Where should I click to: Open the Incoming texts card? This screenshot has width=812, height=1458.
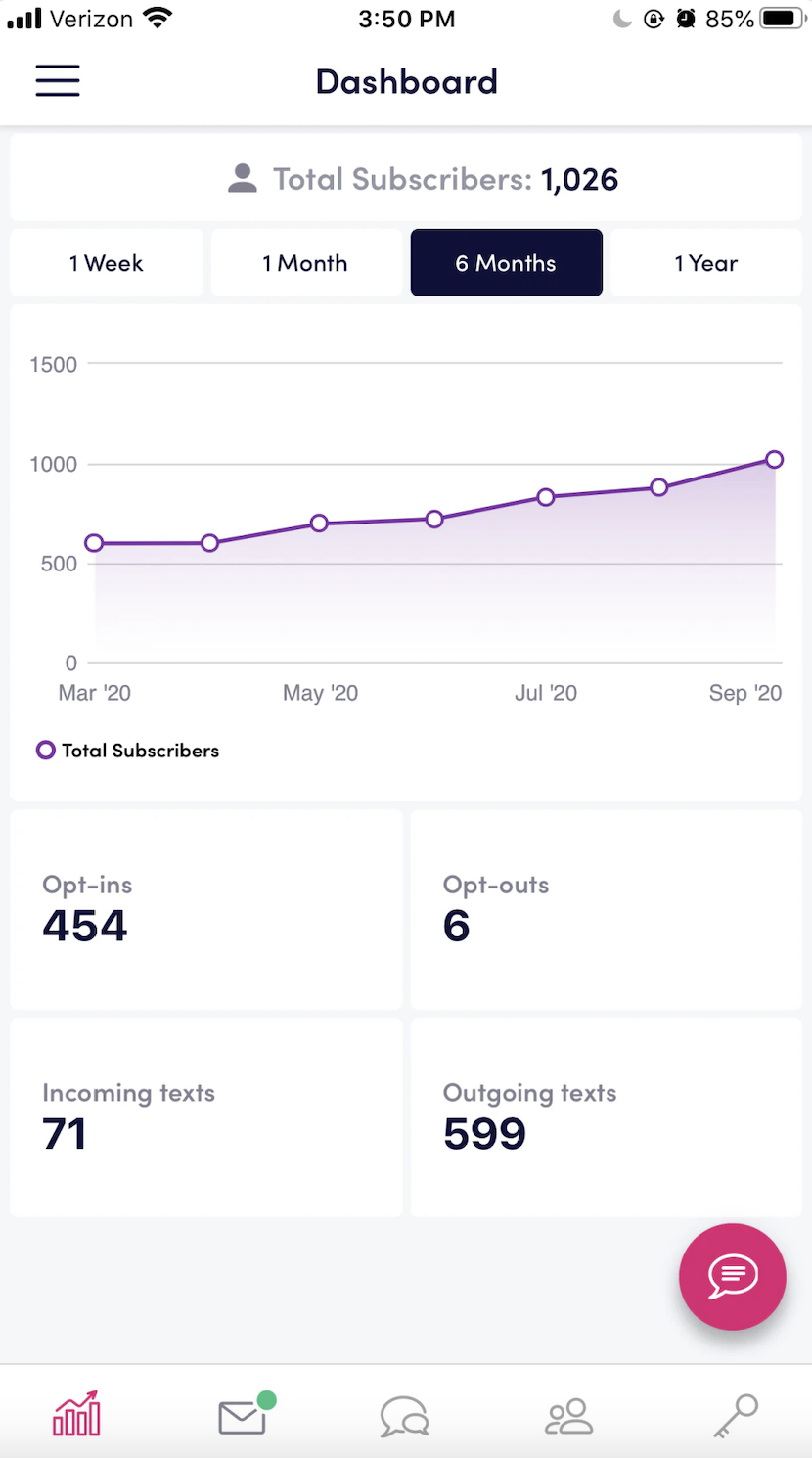[x=206, y=1117]
